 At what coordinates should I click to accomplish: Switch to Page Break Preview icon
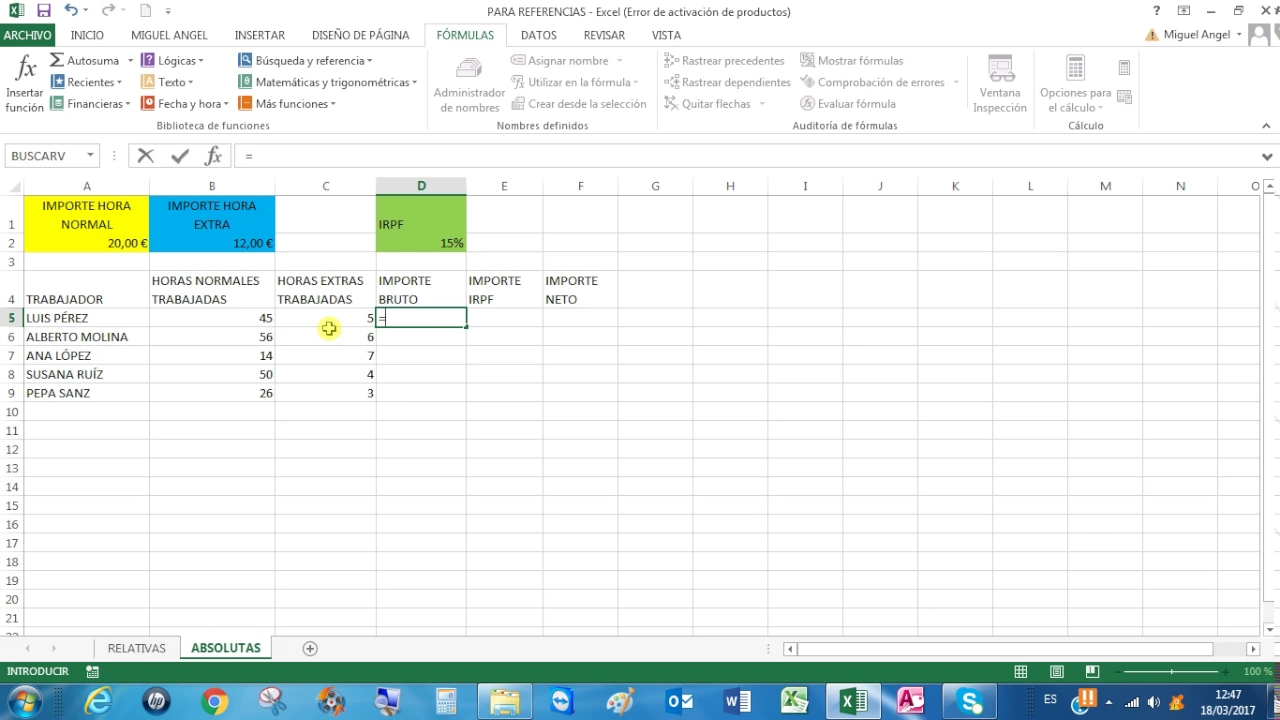[1092, 672]
